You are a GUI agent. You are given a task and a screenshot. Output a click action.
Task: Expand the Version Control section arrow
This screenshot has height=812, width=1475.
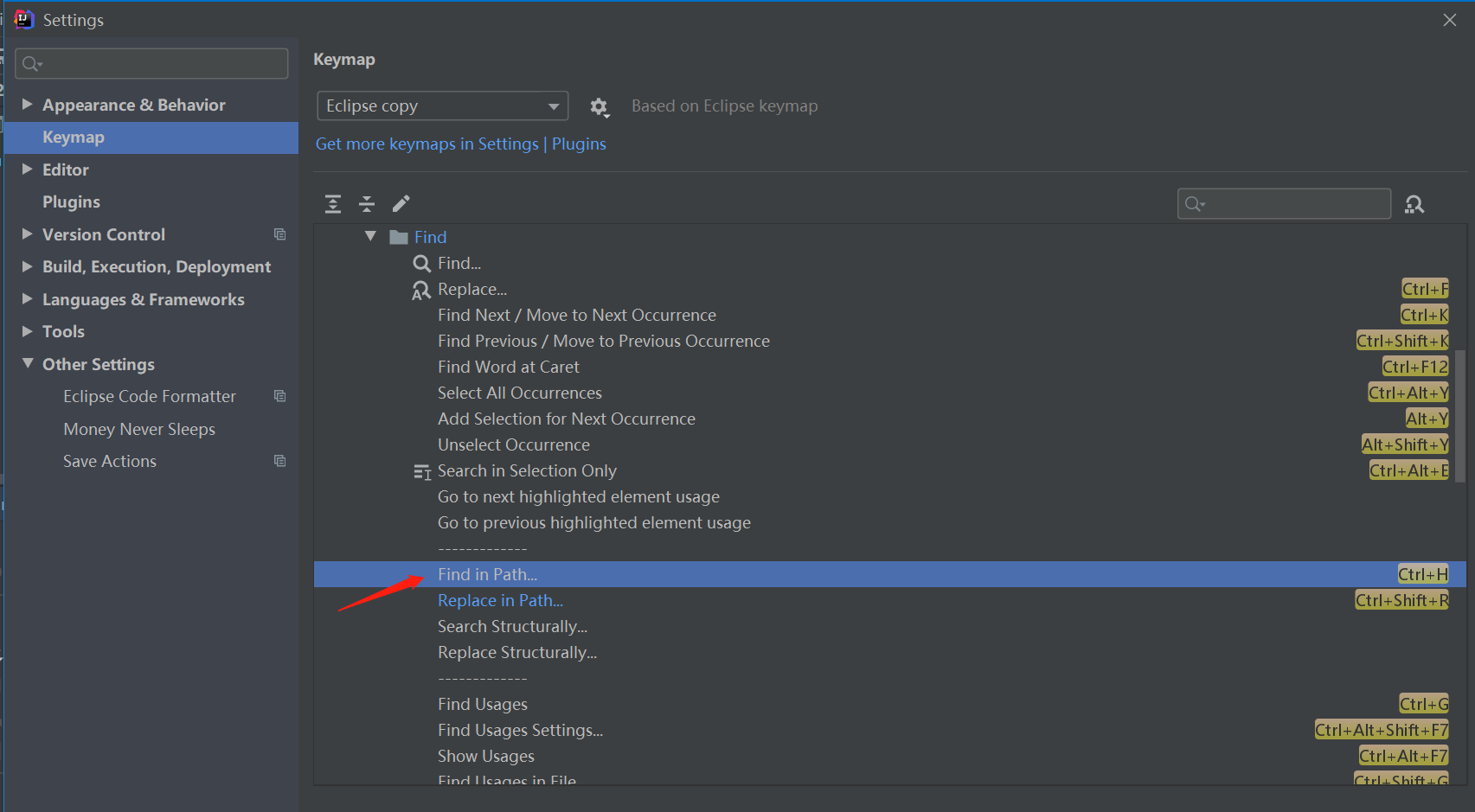[x=27, y=233]
